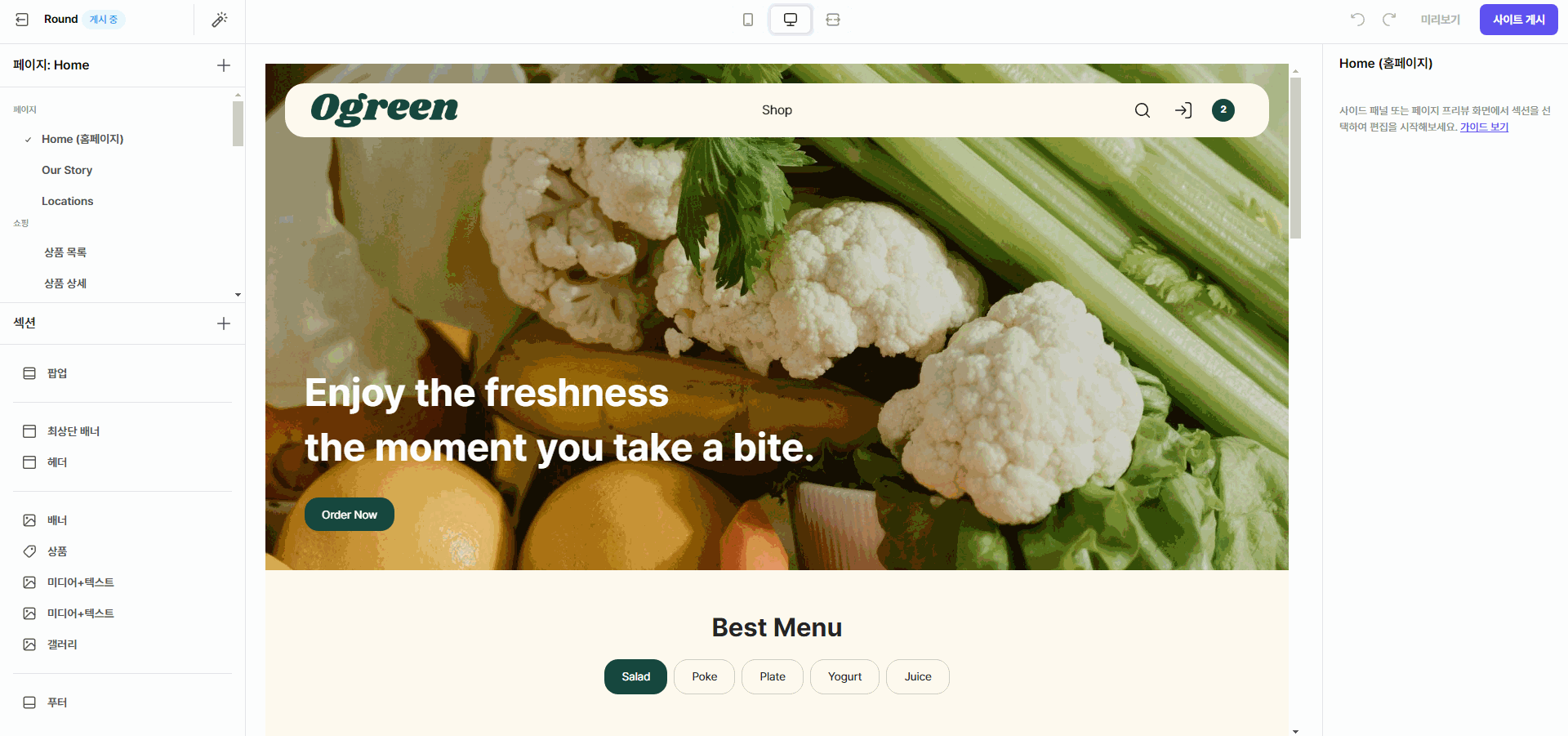Select the Salad menu category pill
This screenshot has width=1568, height=736.
(x=635, y=676)
